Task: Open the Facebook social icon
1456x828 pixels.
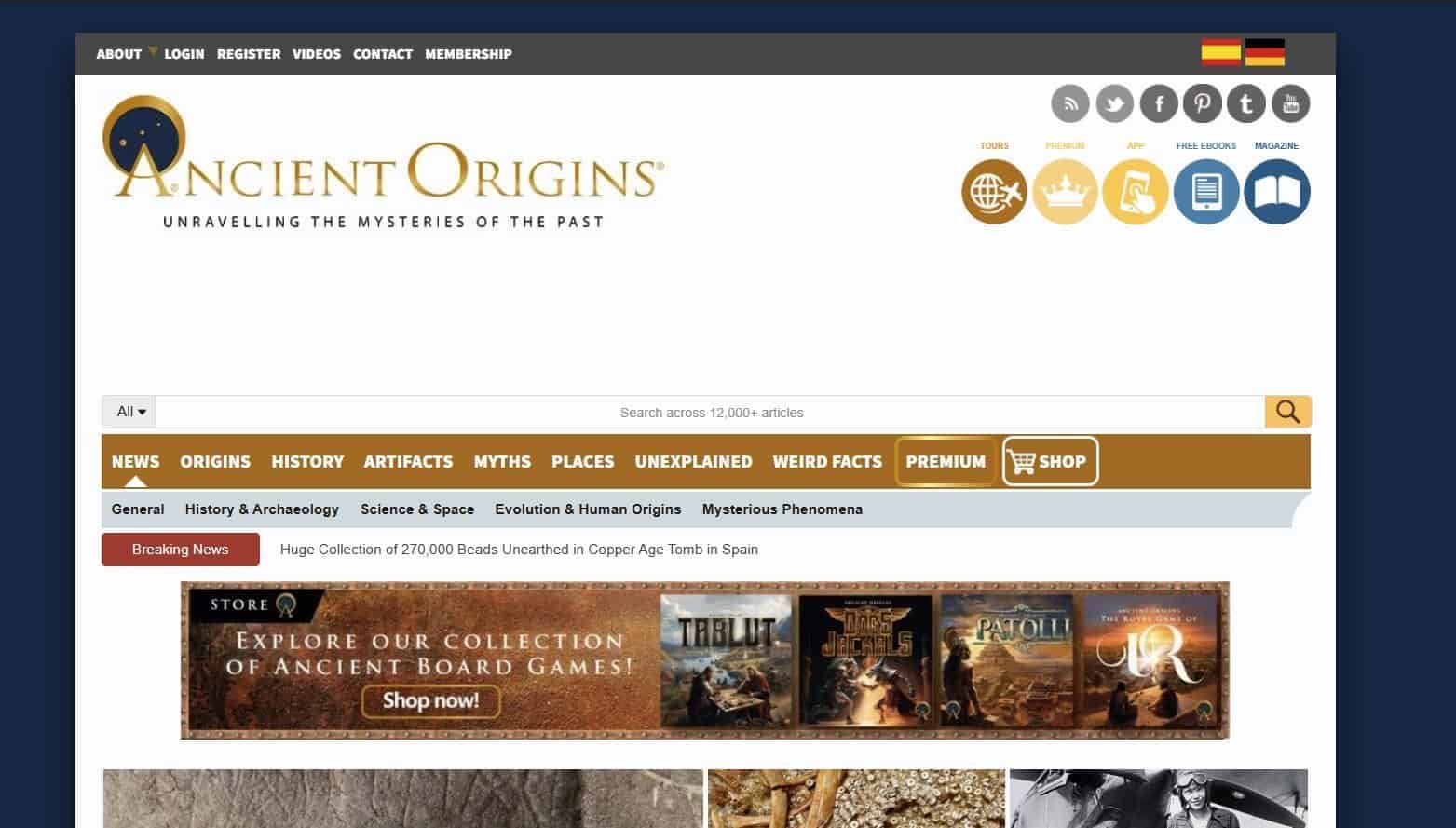Action: (1159, 103)
